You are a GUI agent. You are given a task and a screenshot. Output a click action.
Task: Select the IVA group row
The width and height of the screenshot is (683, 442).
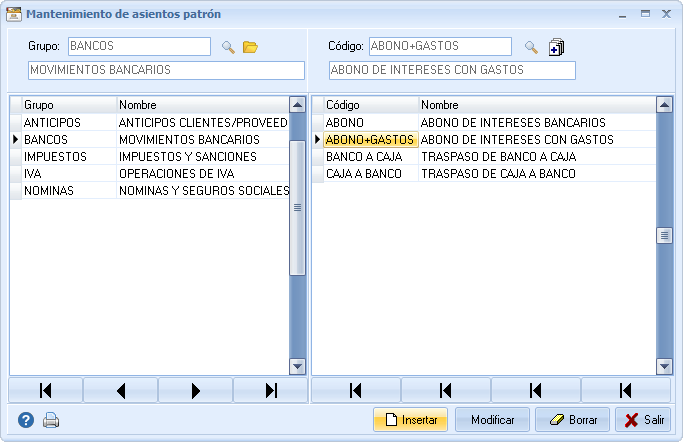click(149, 174)
